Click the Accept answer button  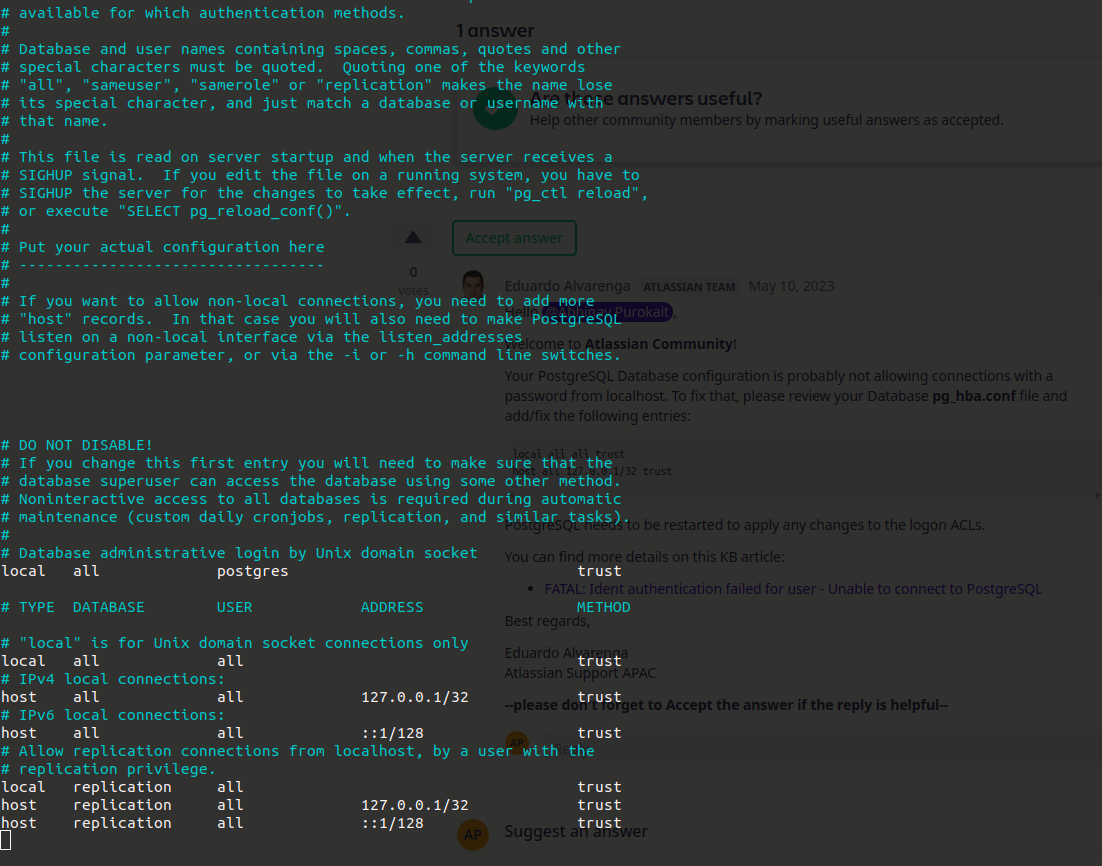tap(514, 238)
